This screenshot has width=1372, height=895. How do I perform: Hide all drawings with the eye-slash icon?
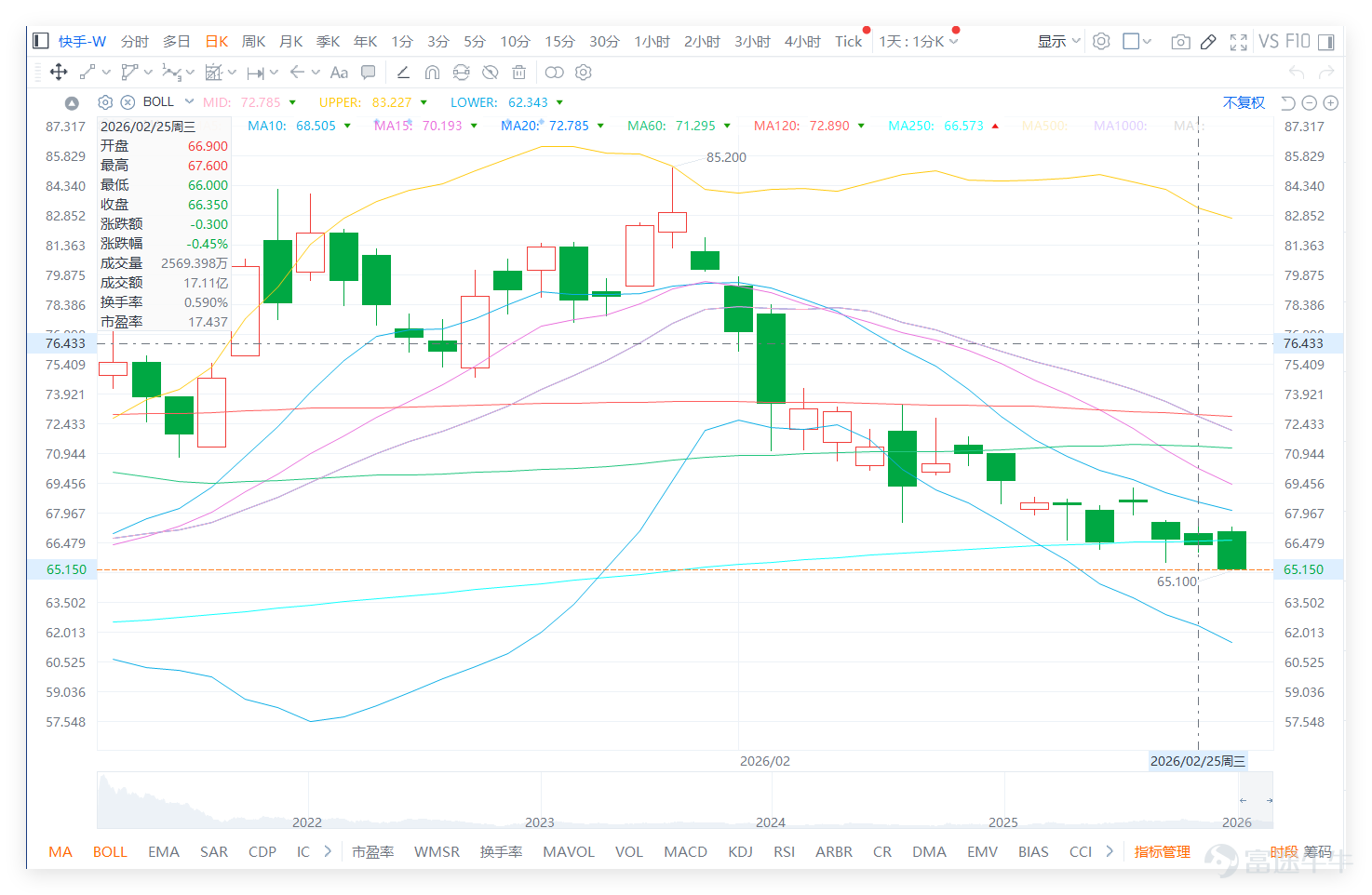tap(491, 72)
